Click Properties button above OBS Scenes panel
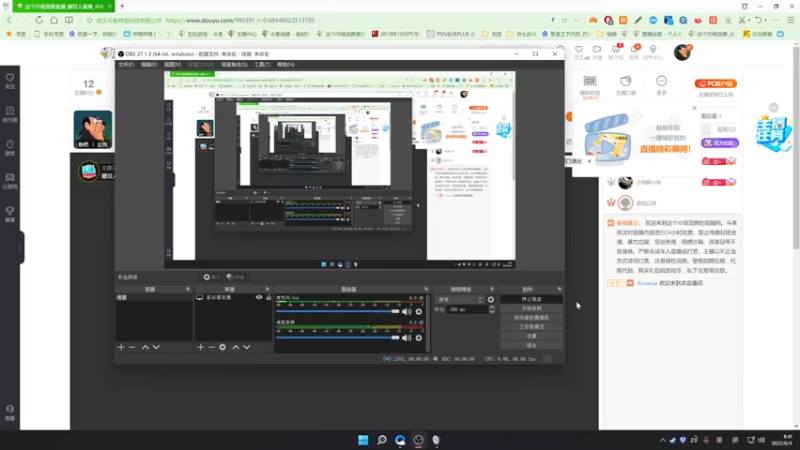The image size is (800, 450). point(212,277)
